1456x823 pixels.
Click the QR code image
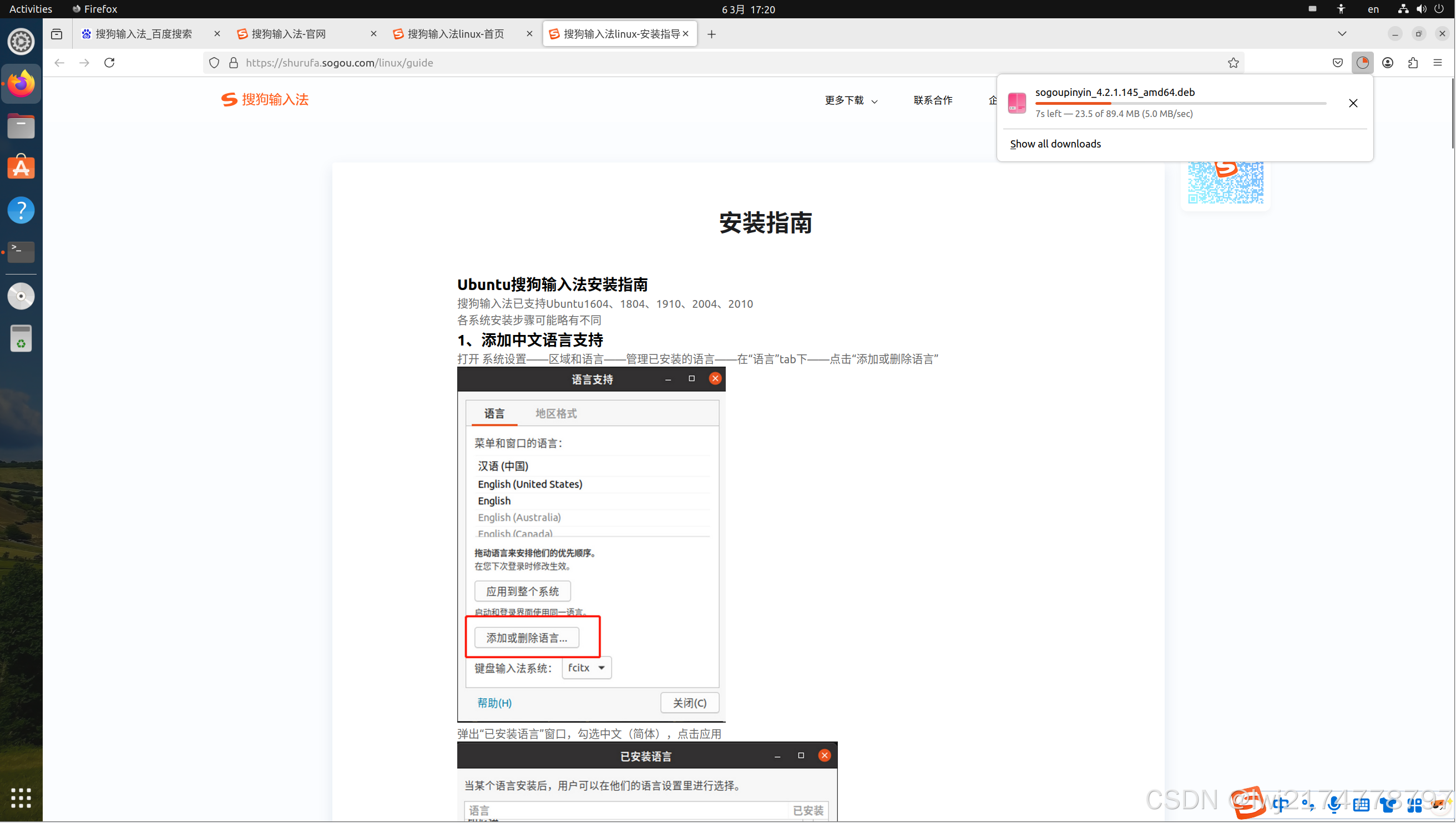1225,182
